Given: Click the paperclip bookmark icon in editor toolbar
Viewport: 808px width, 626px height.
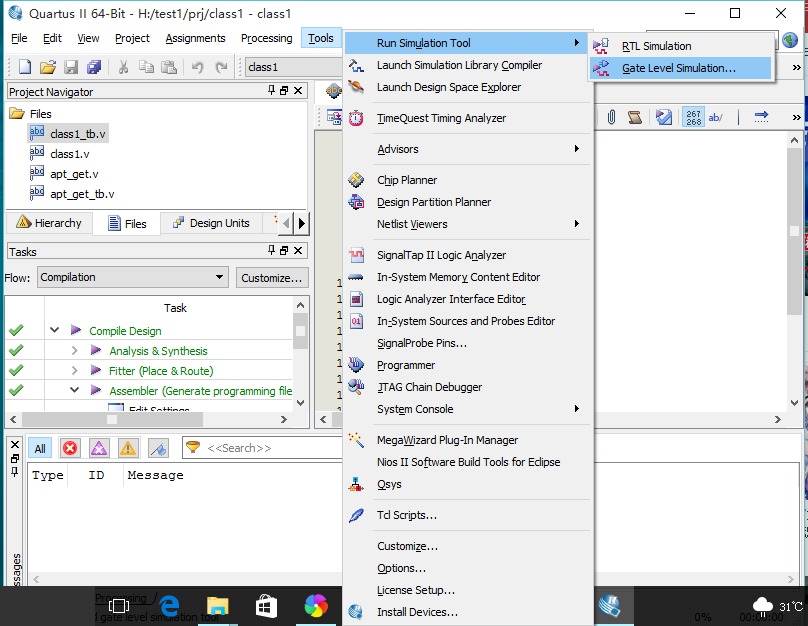Looking at the screenshot, I should pos(611,117).
